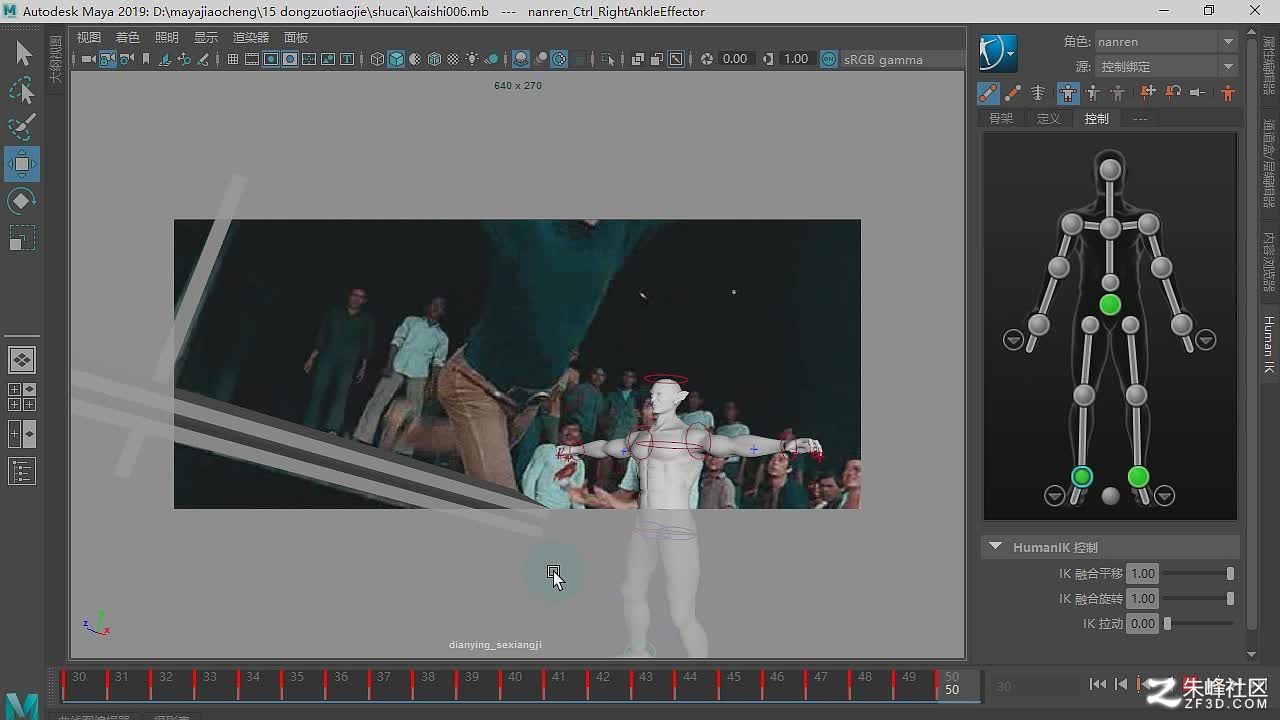
Task: Switch to the 骨架 skeleton tab
Action: (1001, 118)
